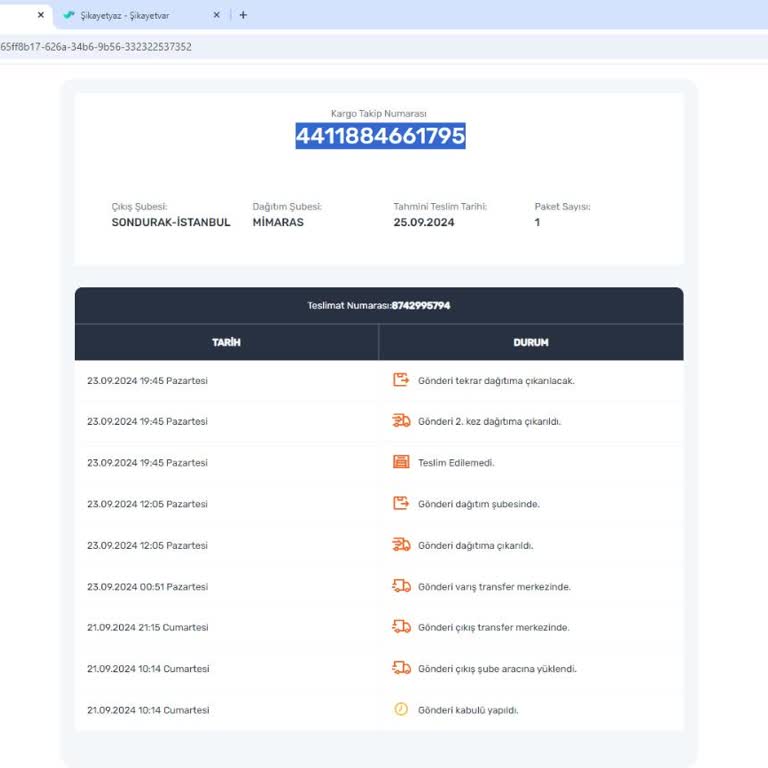Click delivery number 8742995794
Screen dimensions: 768x768
point(421,306)
